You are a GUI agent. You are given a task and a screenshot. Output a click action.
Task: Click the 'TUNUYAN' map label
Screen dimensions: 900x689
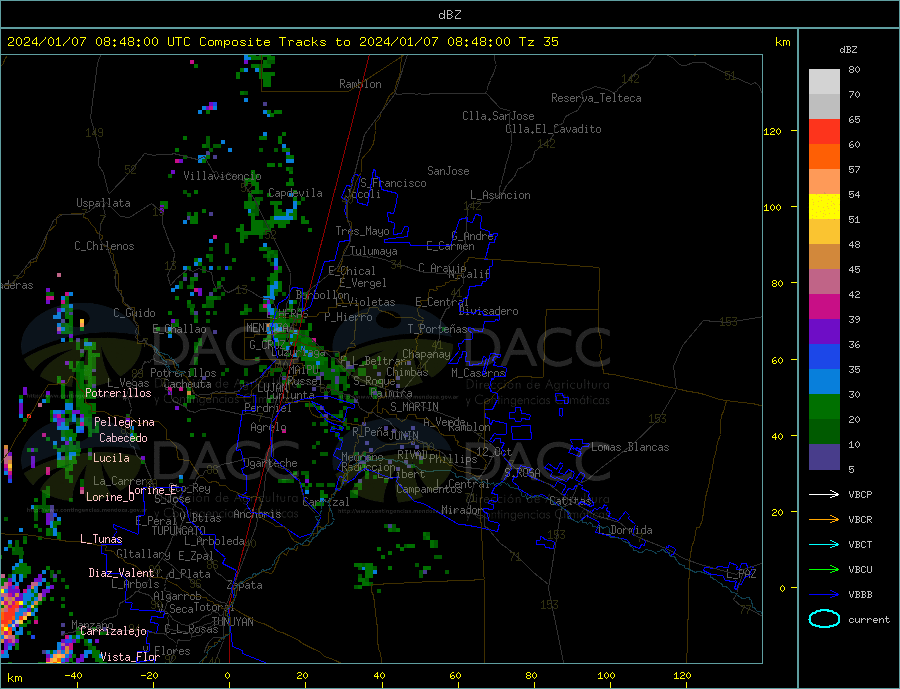tap(232, 622)
